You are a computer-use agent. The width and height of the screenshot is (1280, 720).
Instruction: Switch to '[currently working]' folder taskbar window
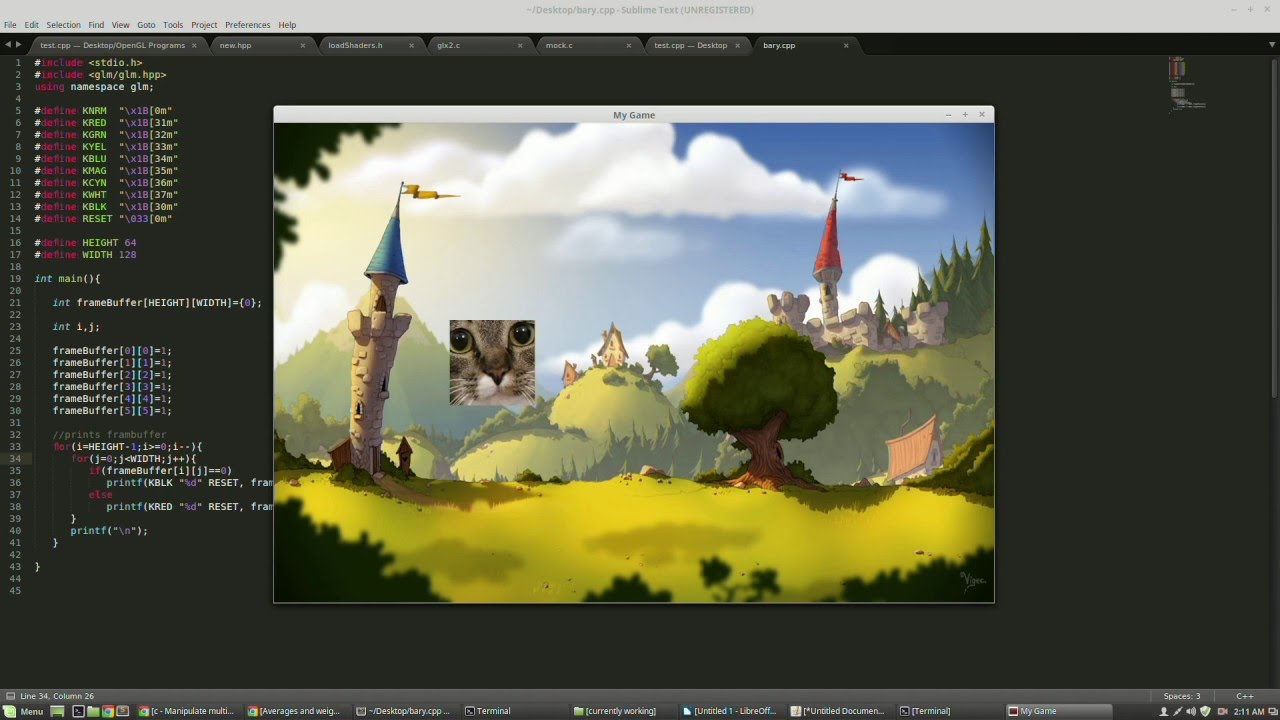coord(622,711)
